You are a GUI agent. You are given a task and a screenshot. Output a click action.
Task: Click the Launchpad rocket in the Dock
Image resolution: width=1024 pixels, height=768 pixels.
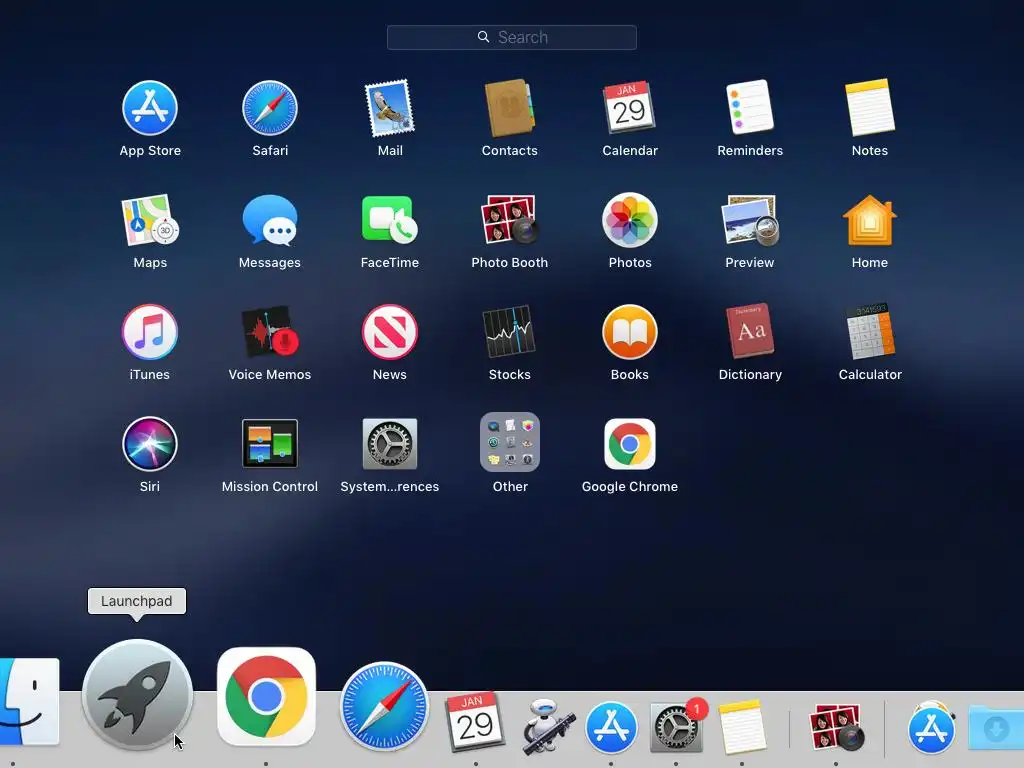(x=137, y=695)
